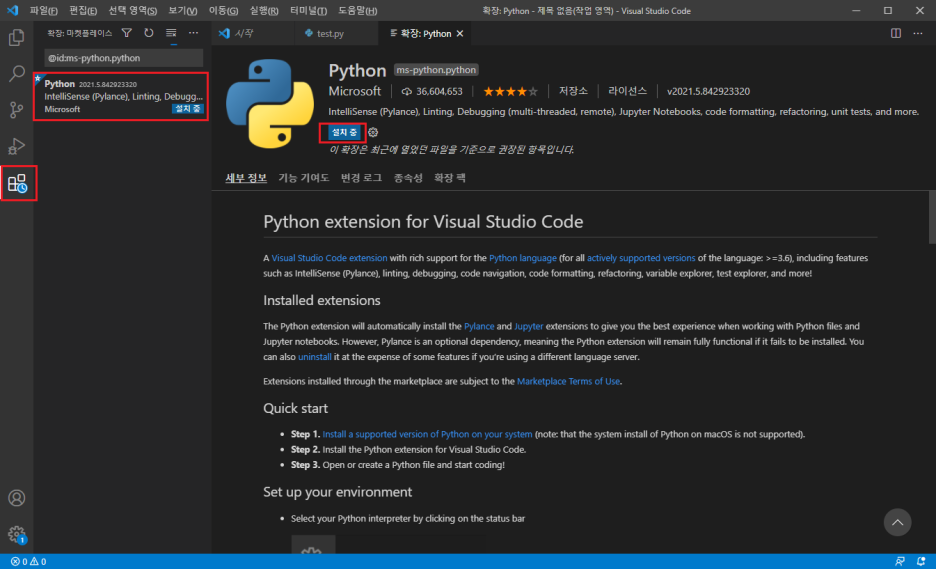Click the version text v2021.5.842923320
The width and height of the screenshot is (936, 569).
(709, 91)
